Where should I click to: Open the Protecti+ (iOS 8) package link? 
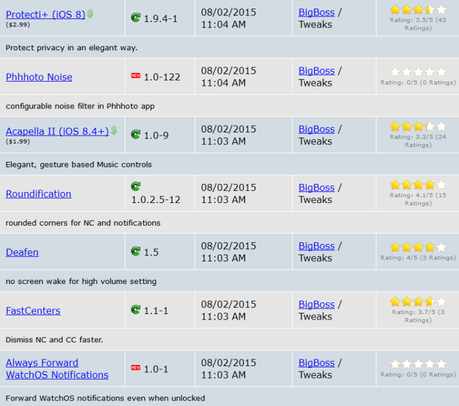point(46,15)
